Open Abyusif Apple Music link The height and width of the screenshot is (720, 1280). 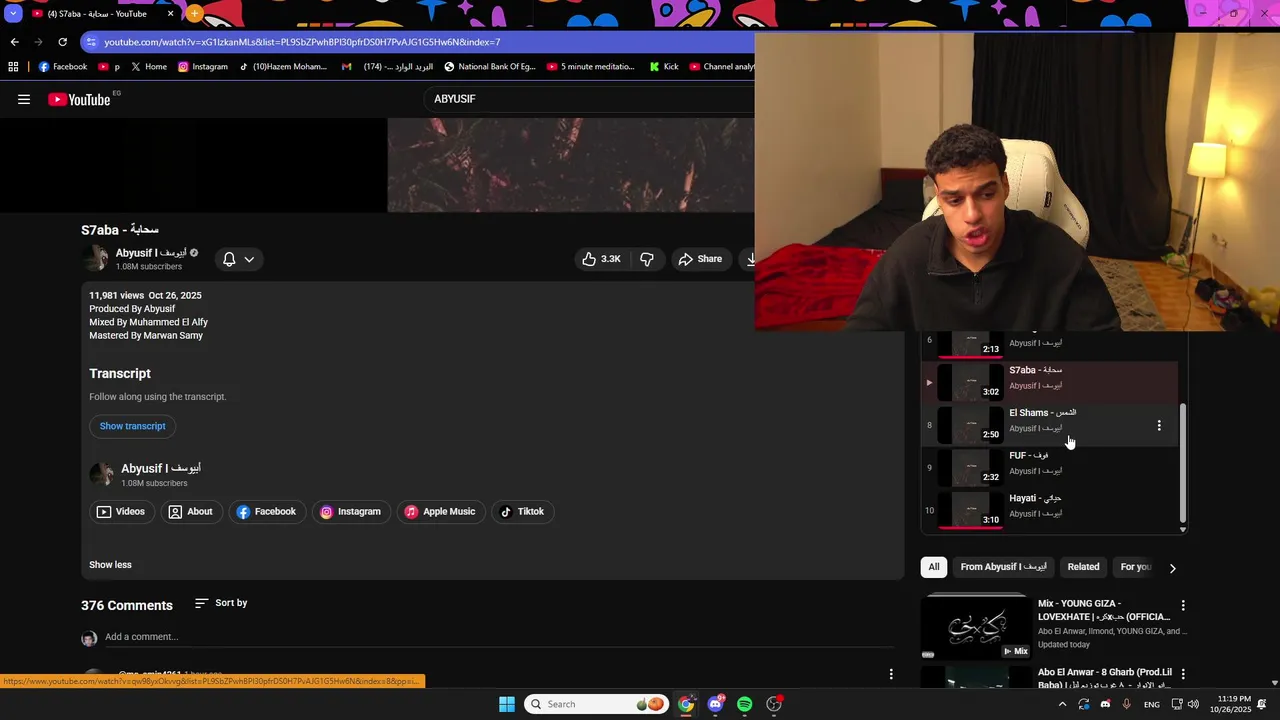click(x=439, y=511)
